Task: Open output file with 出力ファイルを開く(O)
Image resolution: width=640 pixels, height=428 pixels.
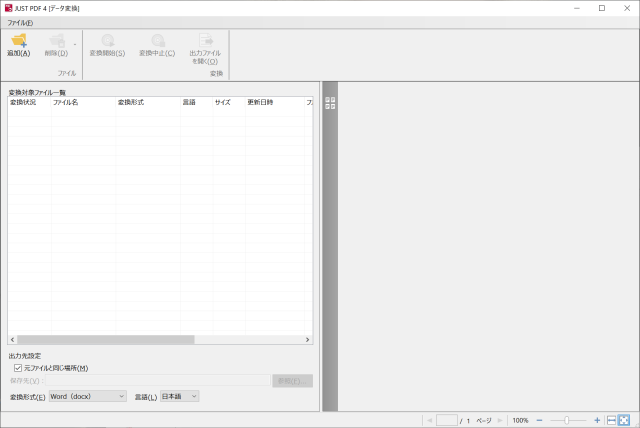Action: click(205, 49)
